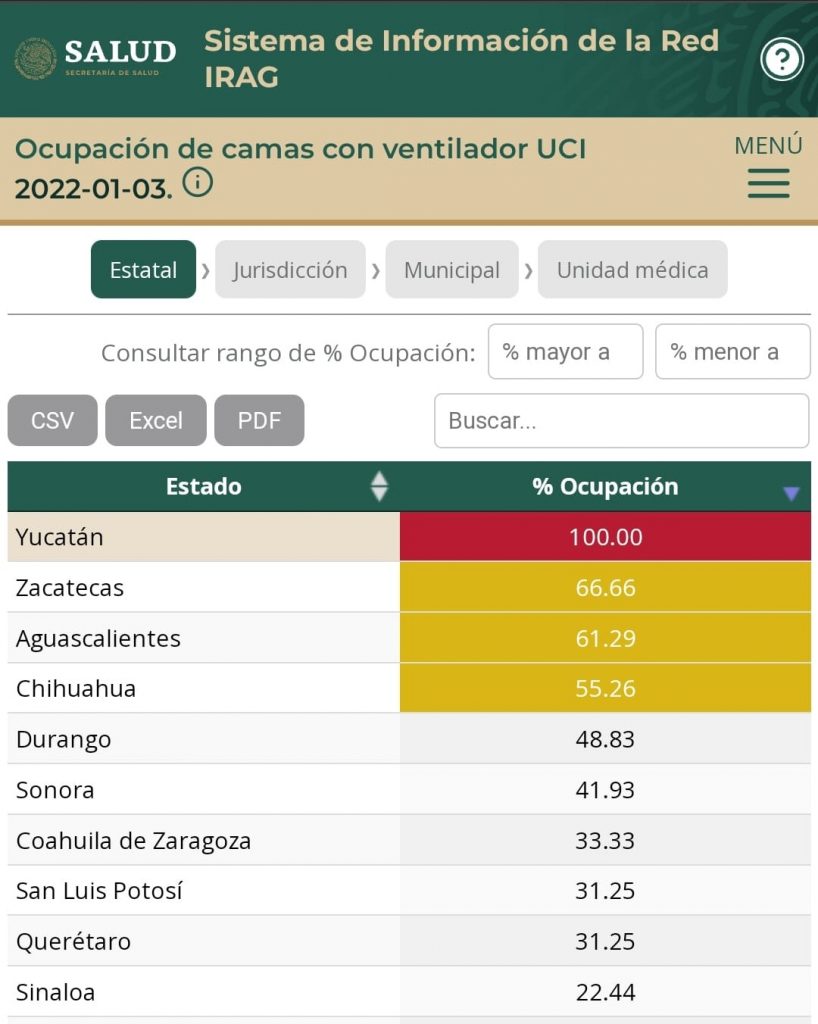The width and height of the screenshot is (818, 1024).
Task: Open the Unidad médica level
Action: coord(632,269)
